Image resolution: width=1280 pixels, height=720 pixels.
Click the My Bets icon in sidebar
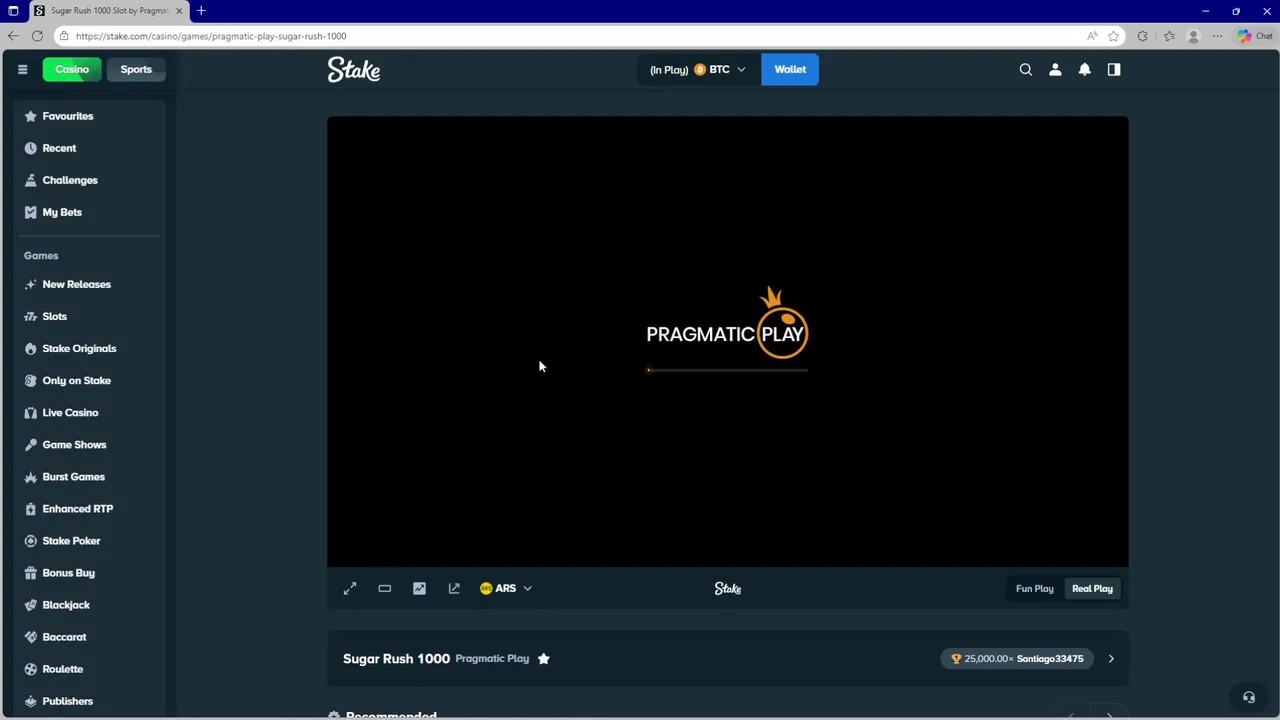pyautogui.click(x=30, y=212)
